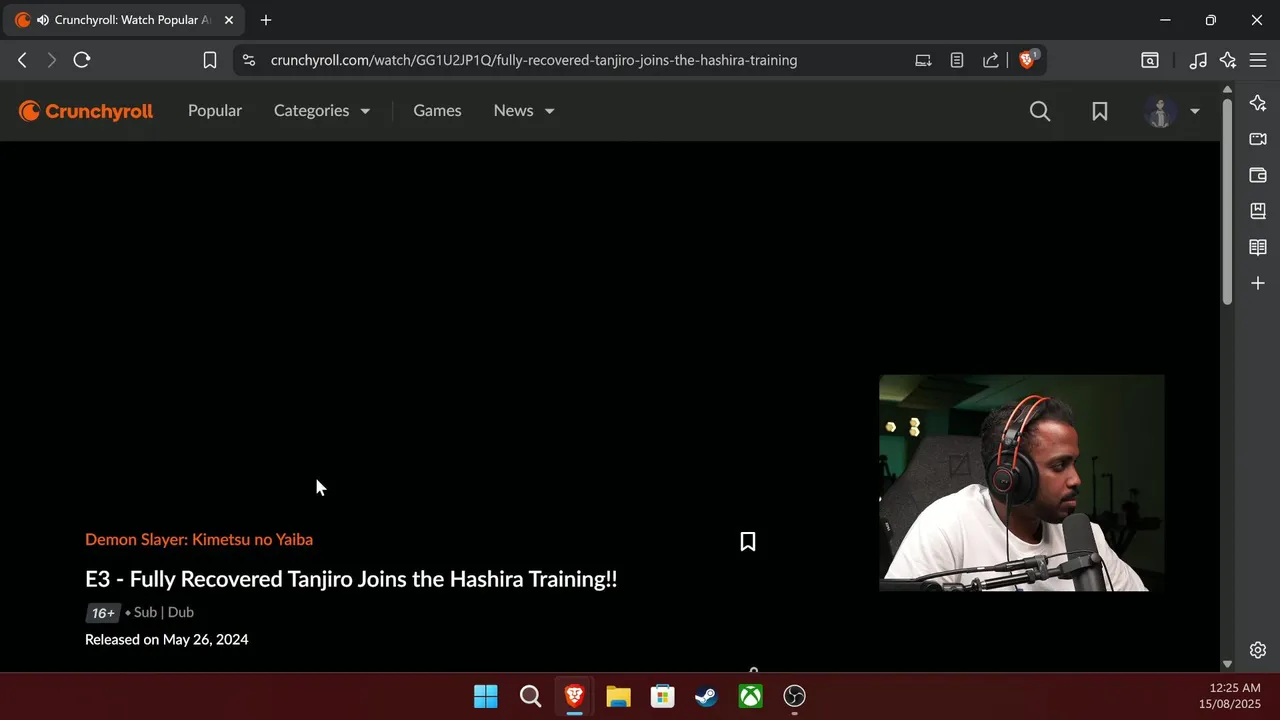Click the page scrollbar down arrow
Image resolution: width=1280 pixels, height=720 pixels.
[1227, 664]
